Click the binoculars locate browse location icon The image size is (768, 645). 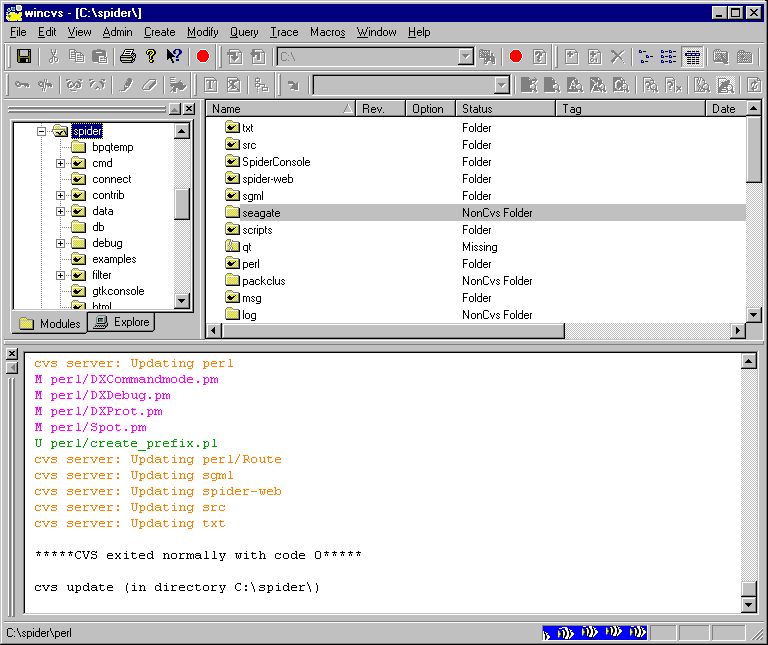click(488, 57)
